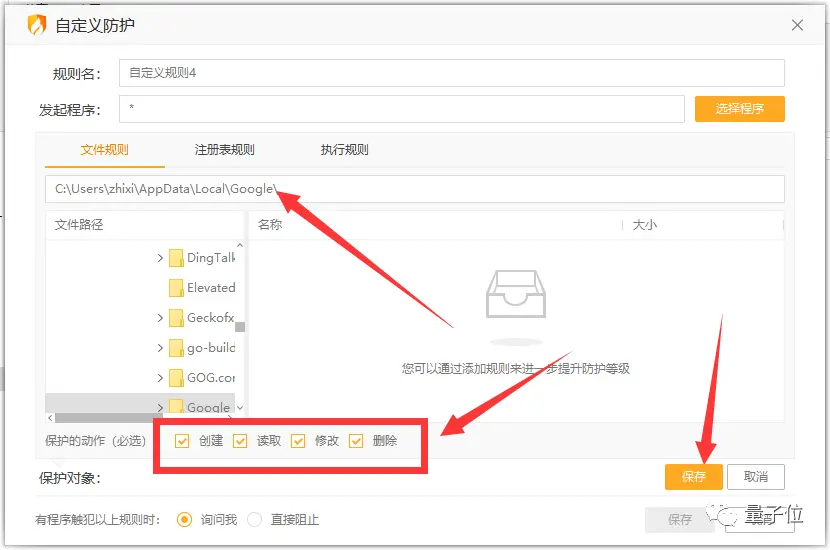This screenshot has height=550, width=830.
Task: Open the 执行规则 tab
Action: pyautogui.click(x=344, y=150)
